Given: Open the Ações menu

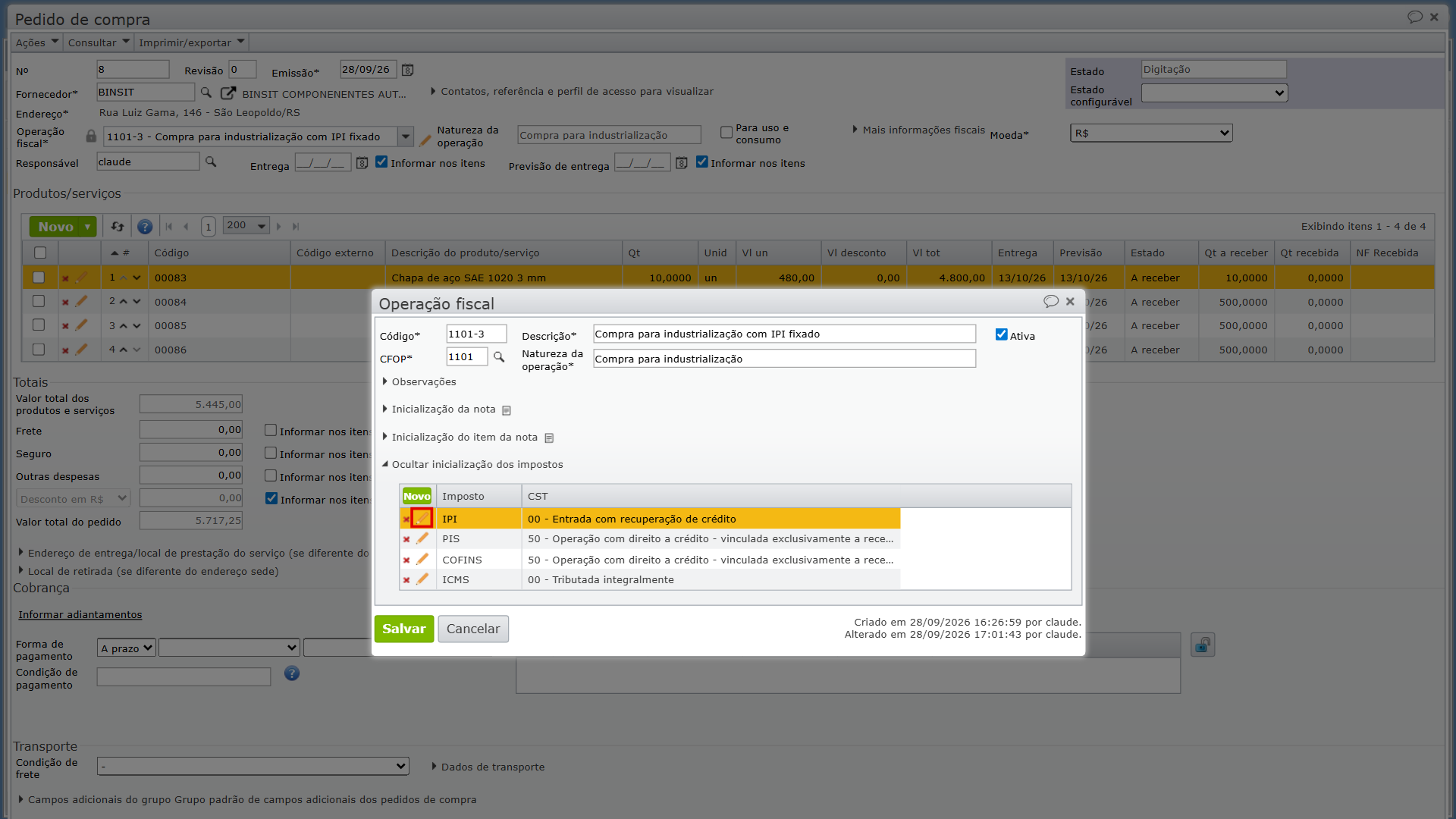Looking at the screenshot, I should point(37,42).
